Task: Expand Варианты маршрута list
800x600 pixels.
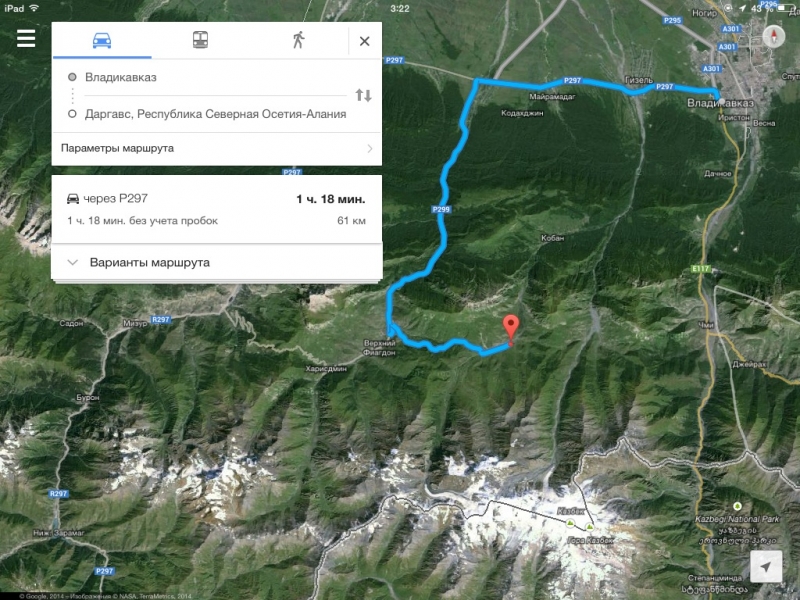Action: tap(217, 262)
